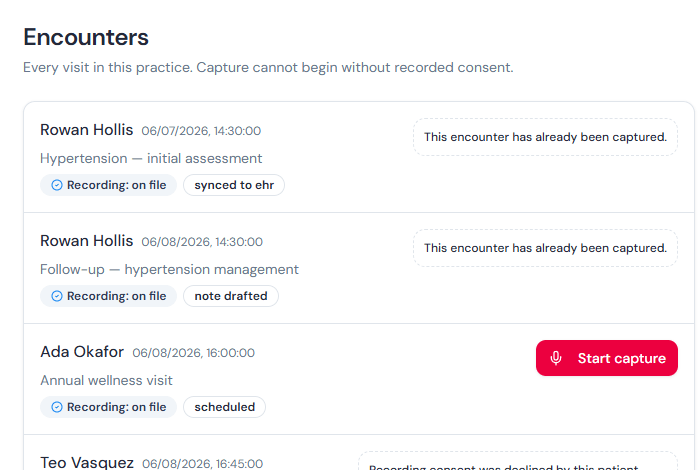Image resolution: width=700 pixels, height=470 pixels.
Task: Click the already-captured notice on the 06/07/2026 row
Action: tap(545, 137)
